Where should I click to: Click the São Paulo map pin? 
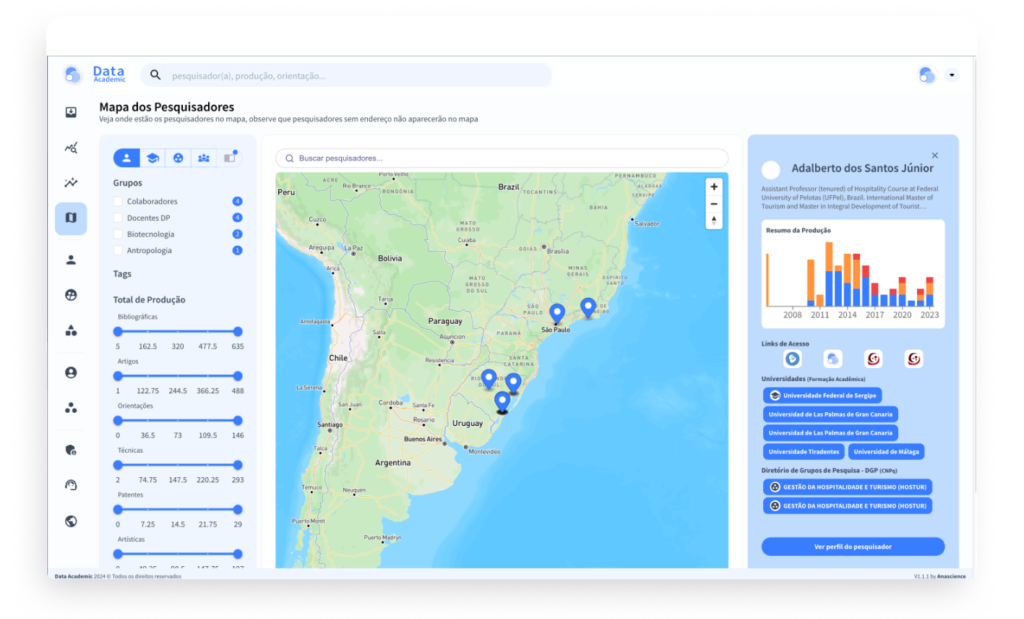click(x=556, y=314)
